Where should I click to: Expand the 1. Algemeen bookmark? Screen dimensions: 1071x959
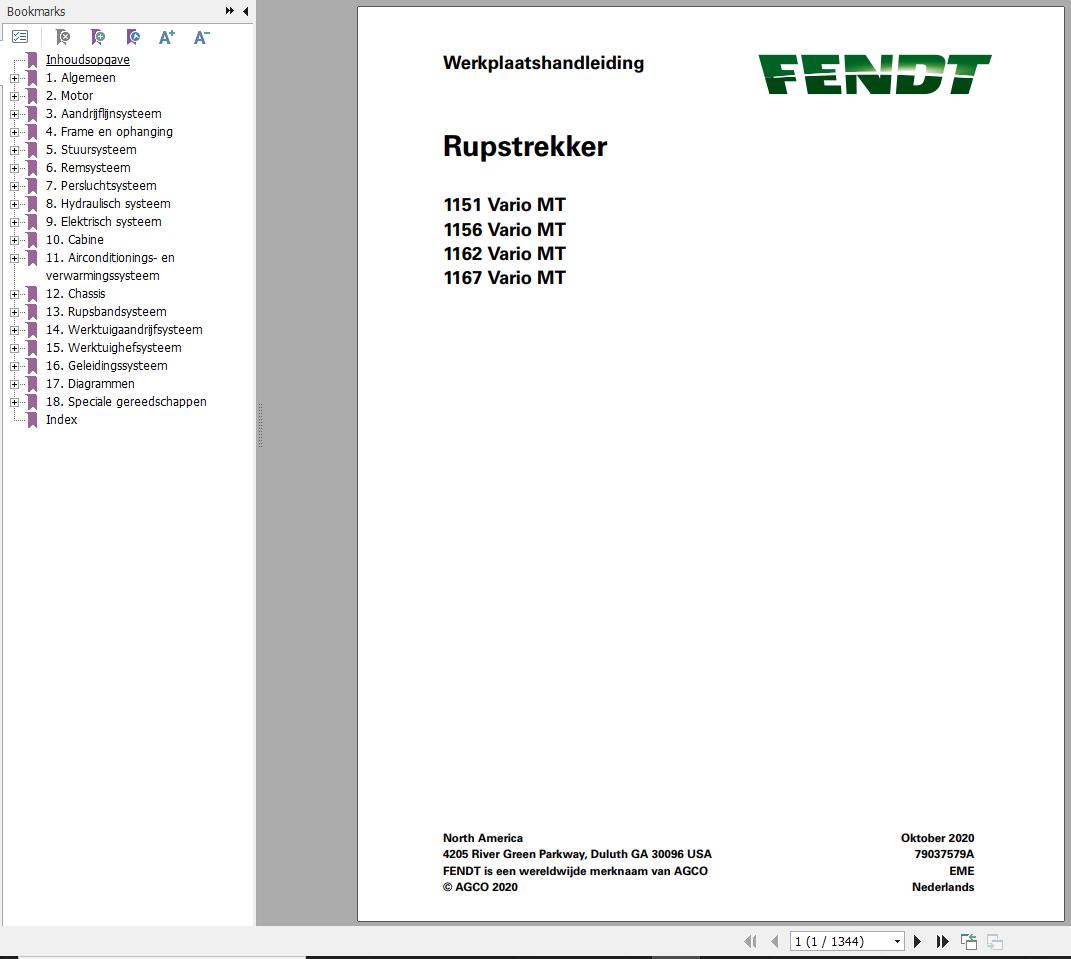[14, 79]
